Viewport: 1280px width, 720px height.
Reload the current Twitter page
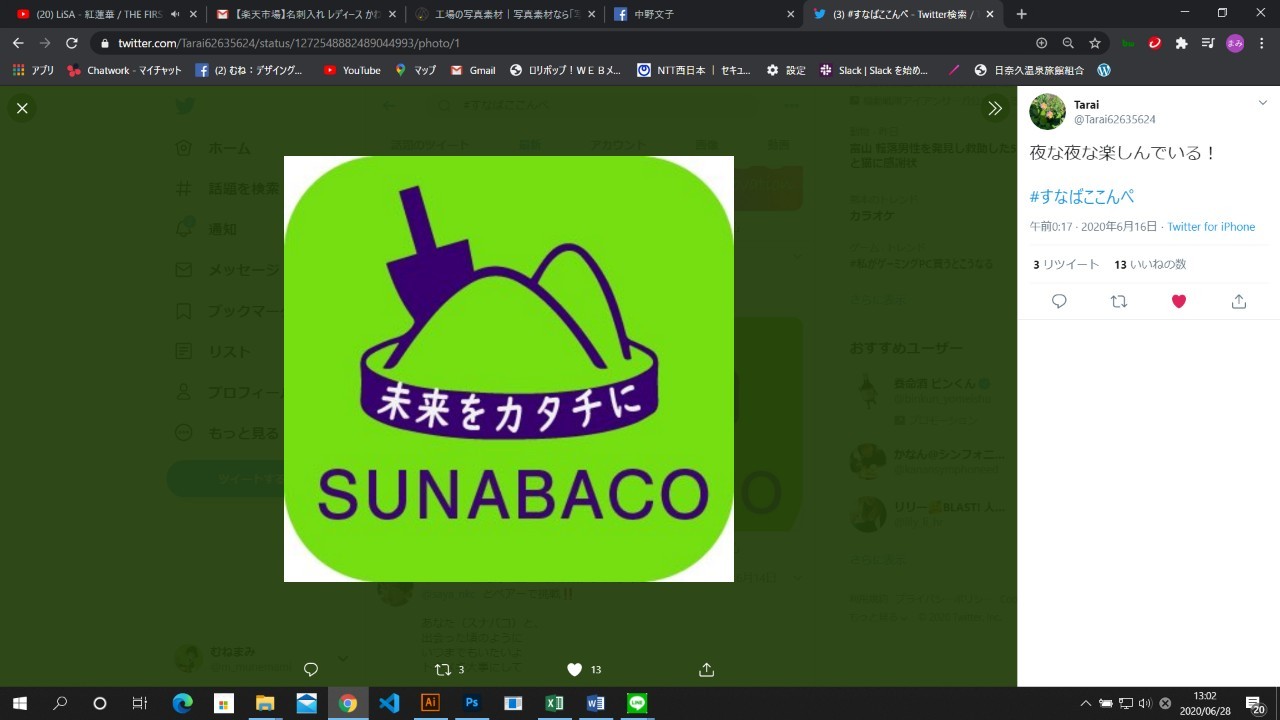[x=72, y=43]
